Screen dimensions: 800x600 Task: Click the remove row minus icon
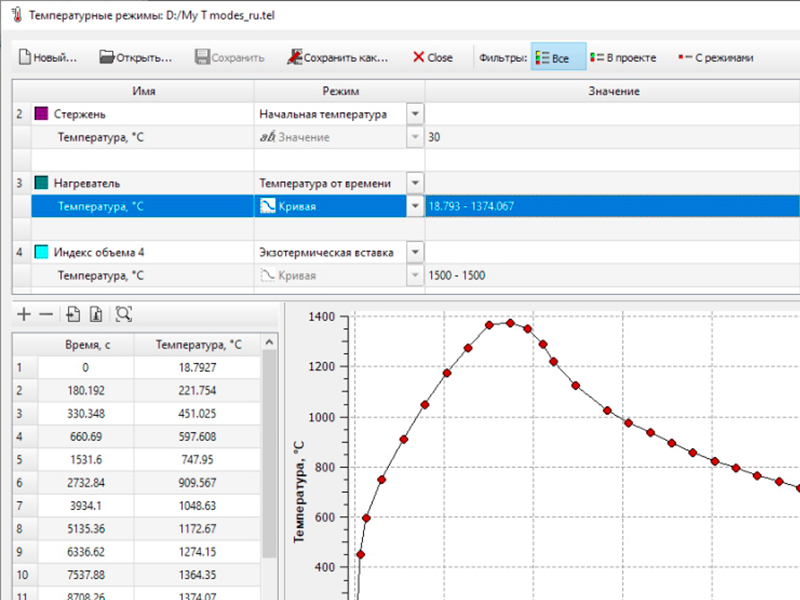pyautogui.click(x=46, y=314)
